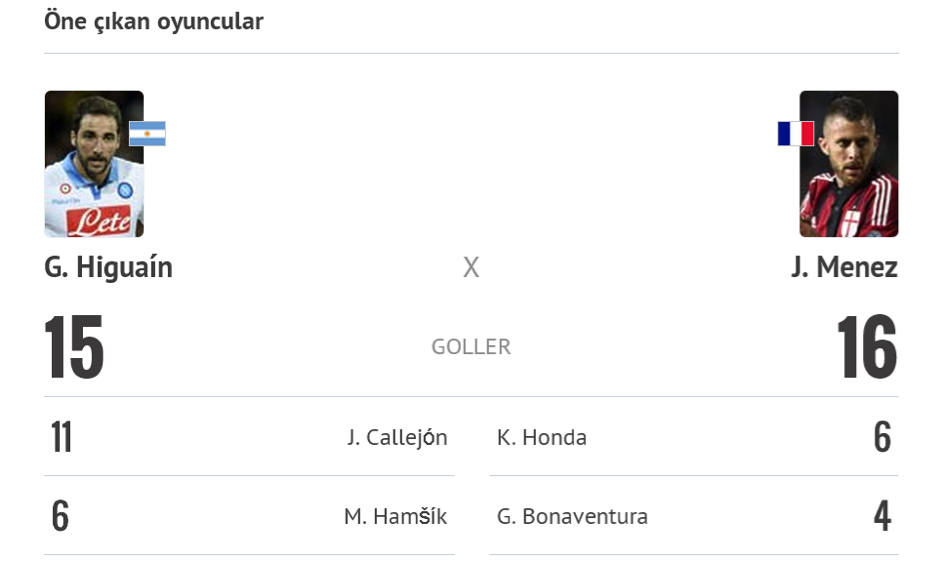This screenshot has height=561, width=946.
Task: Click Callejón's goal count 11
Action: 62,437
